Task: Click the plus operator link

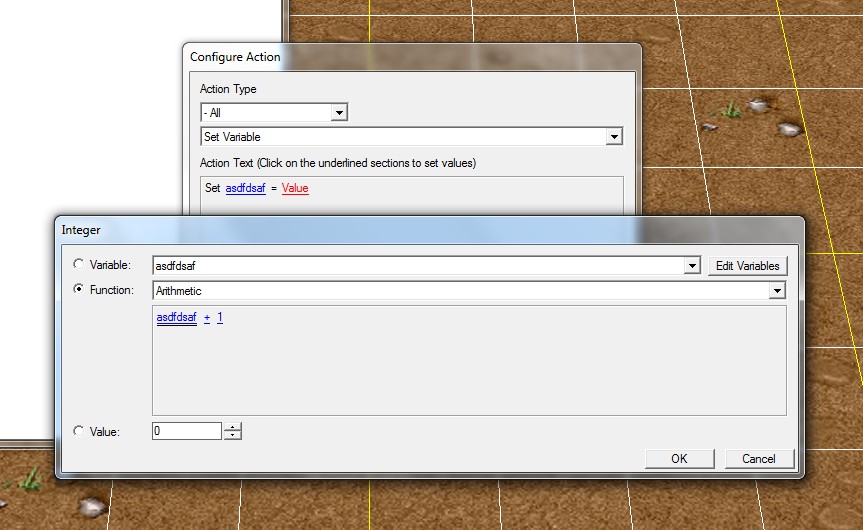Action: (x=207, y=318)
